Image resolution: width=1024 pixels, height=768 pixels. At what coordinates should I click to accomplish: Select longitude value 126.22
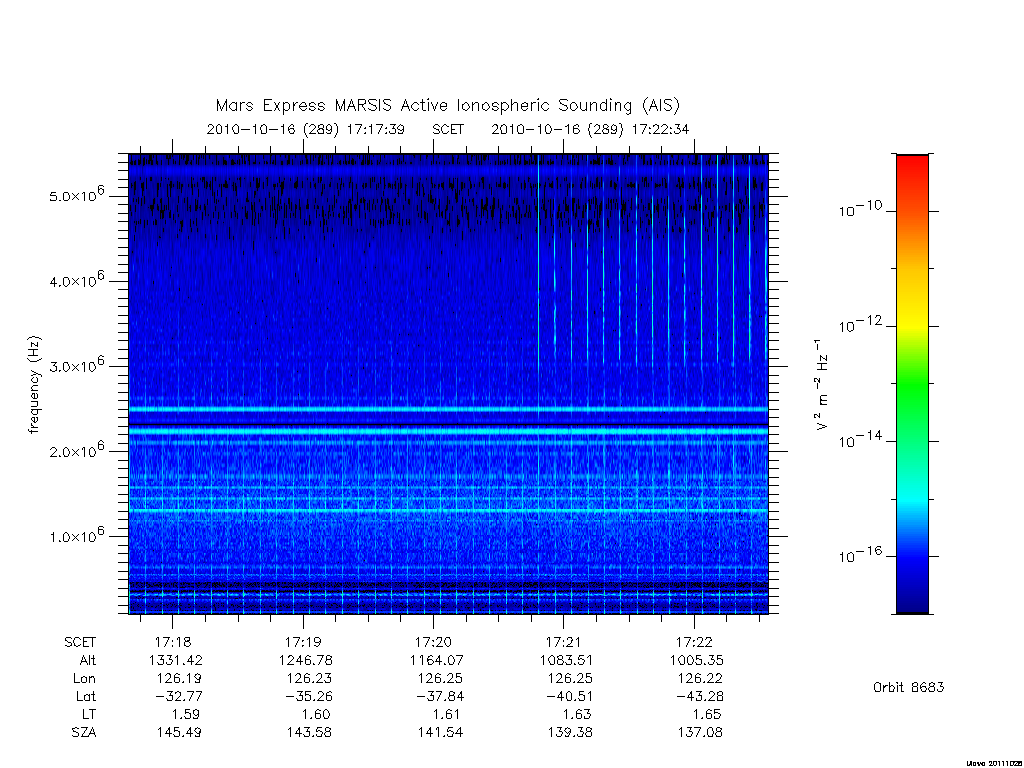pos(699,679)
